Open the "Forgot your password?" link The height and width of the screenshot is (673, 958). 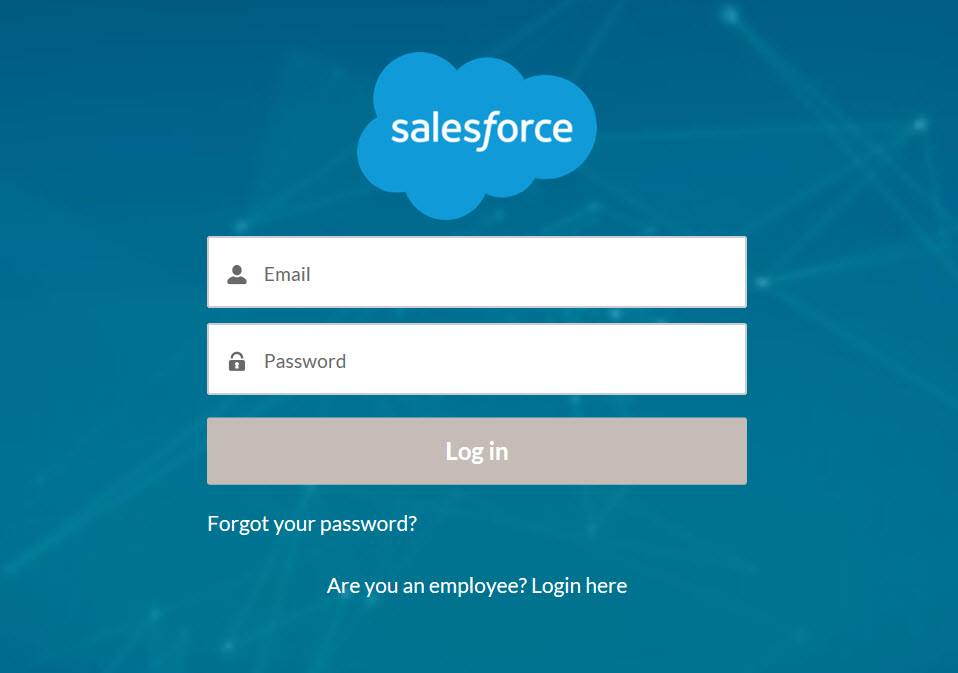click(x=312, y=523)
